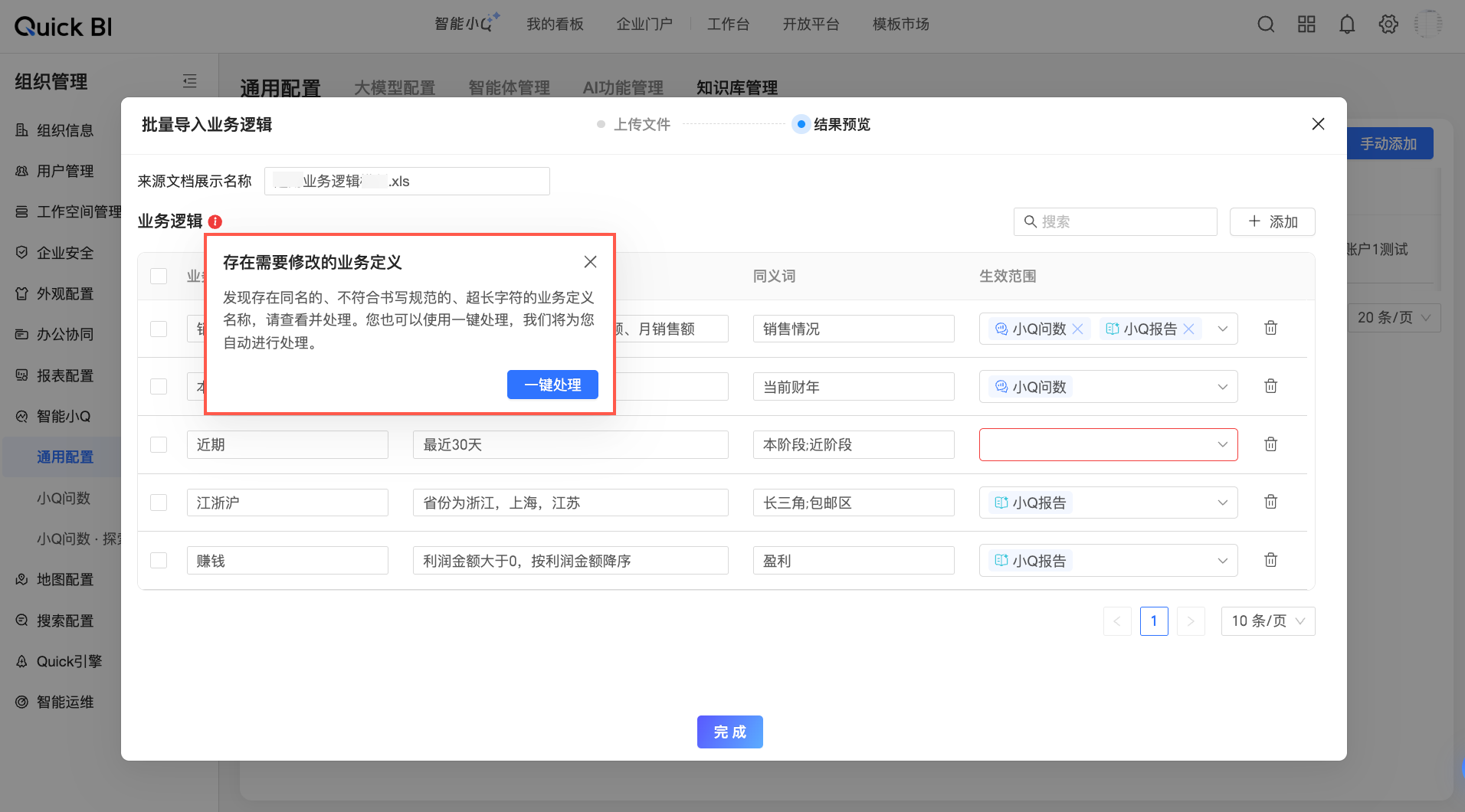
Task: Select page 1 in pagination
Action: pyautogui.click(x=1154, y=621)
